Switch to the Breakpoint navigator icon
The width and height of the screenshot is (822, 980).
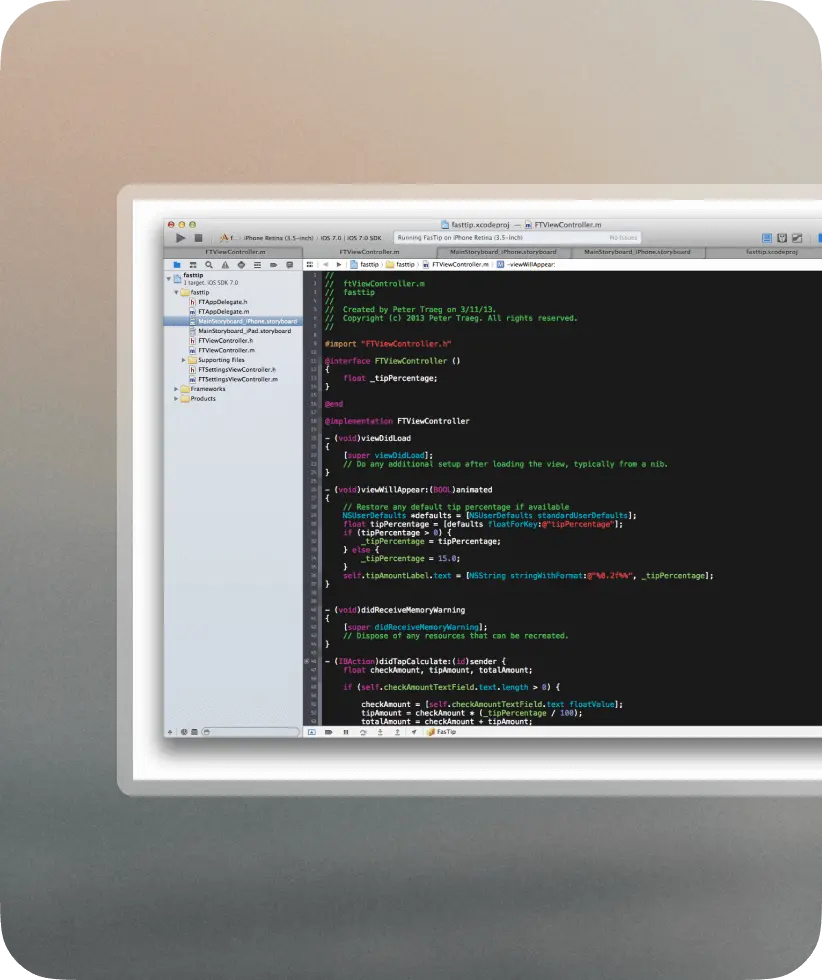coord(273,265)
